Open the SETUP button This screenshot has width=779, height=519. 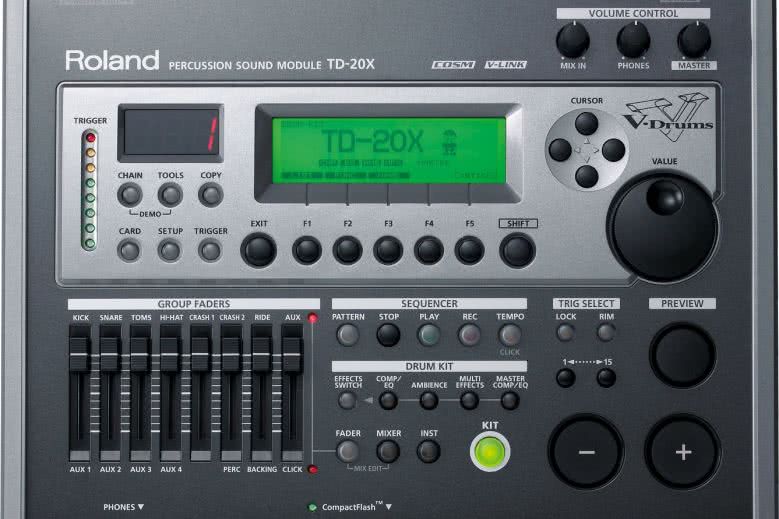click(170, 250)
